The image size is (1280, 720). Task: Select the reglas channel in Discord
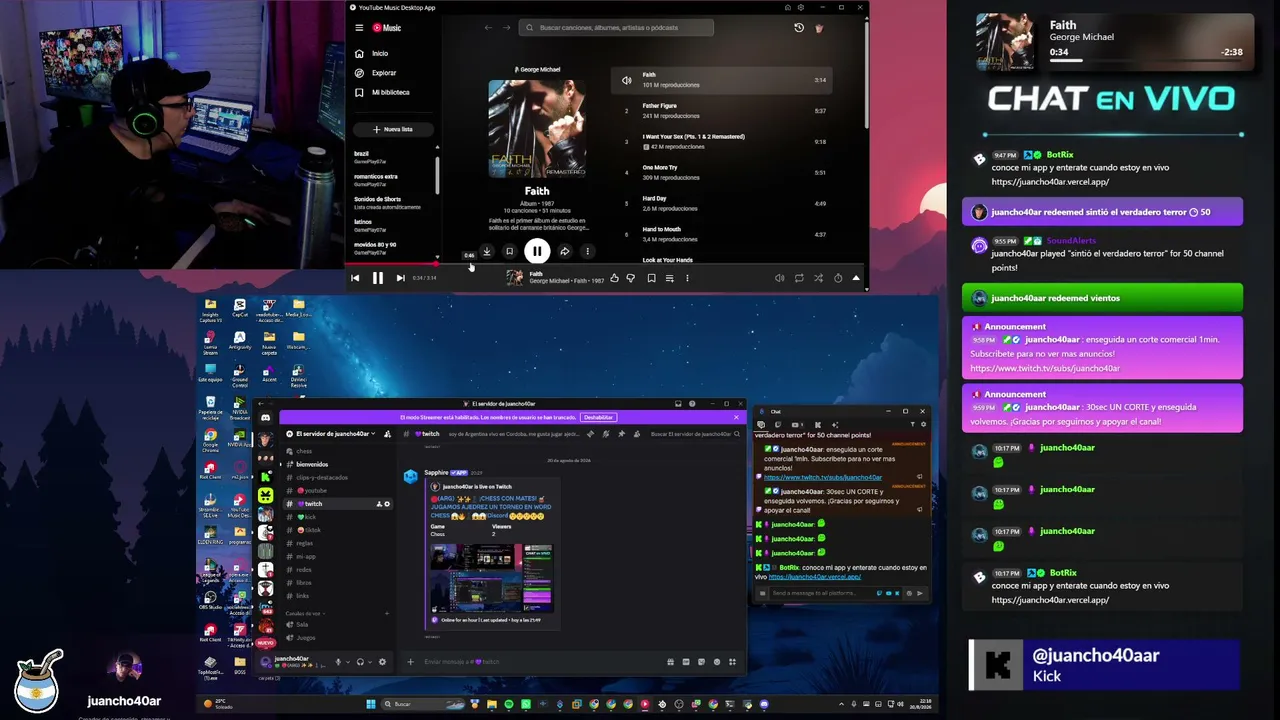click(x=305, y=543)
